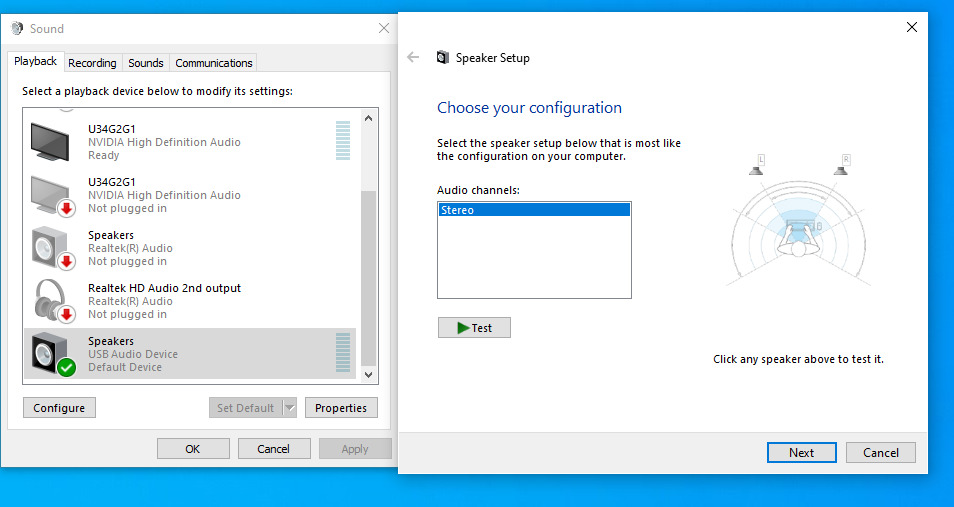The width and height of the screenshot is (954, 507).
Task: Open Properties for the selected device
Action: 341,408
